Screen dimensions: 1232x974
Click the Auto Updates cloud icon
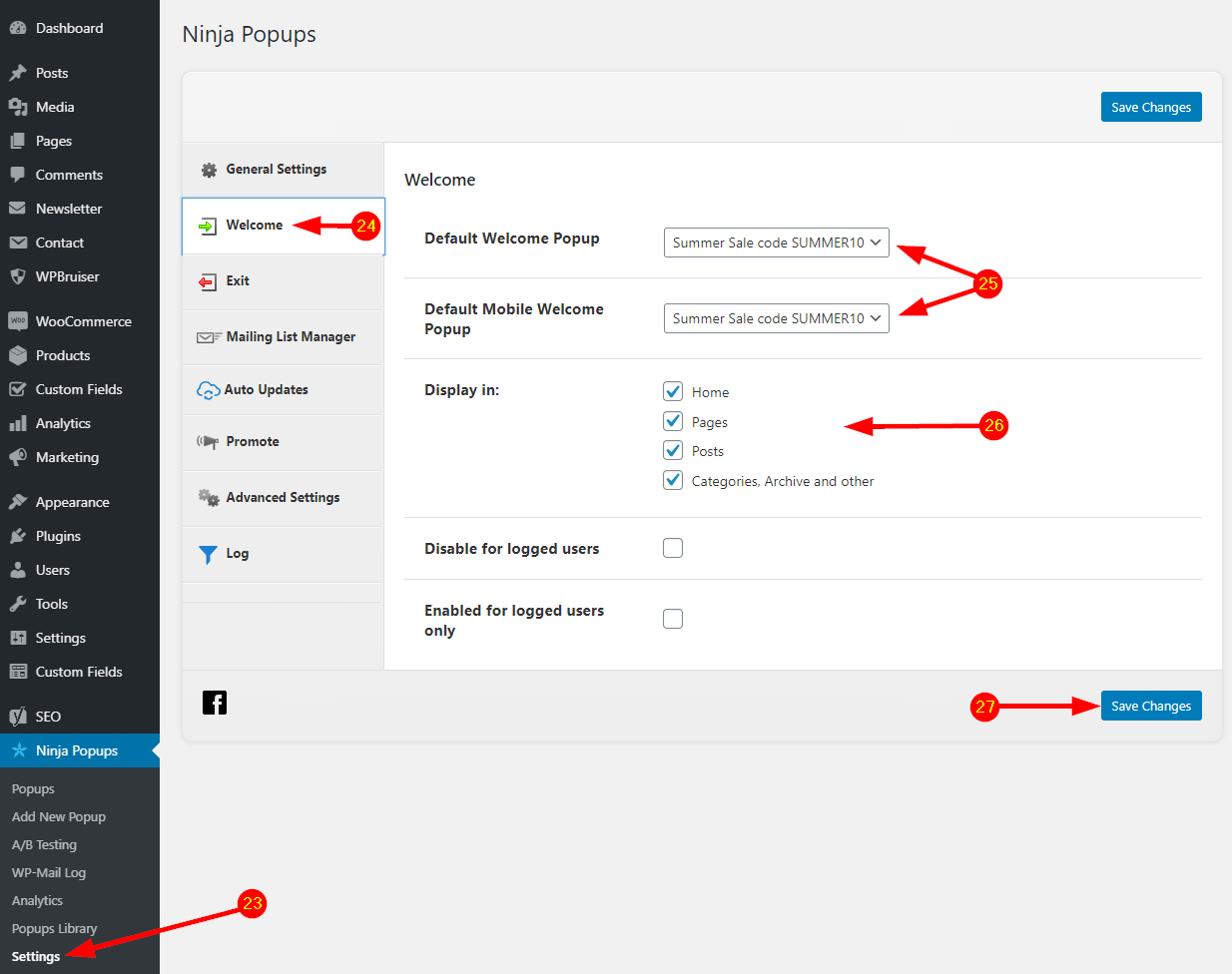coord(208,390)
